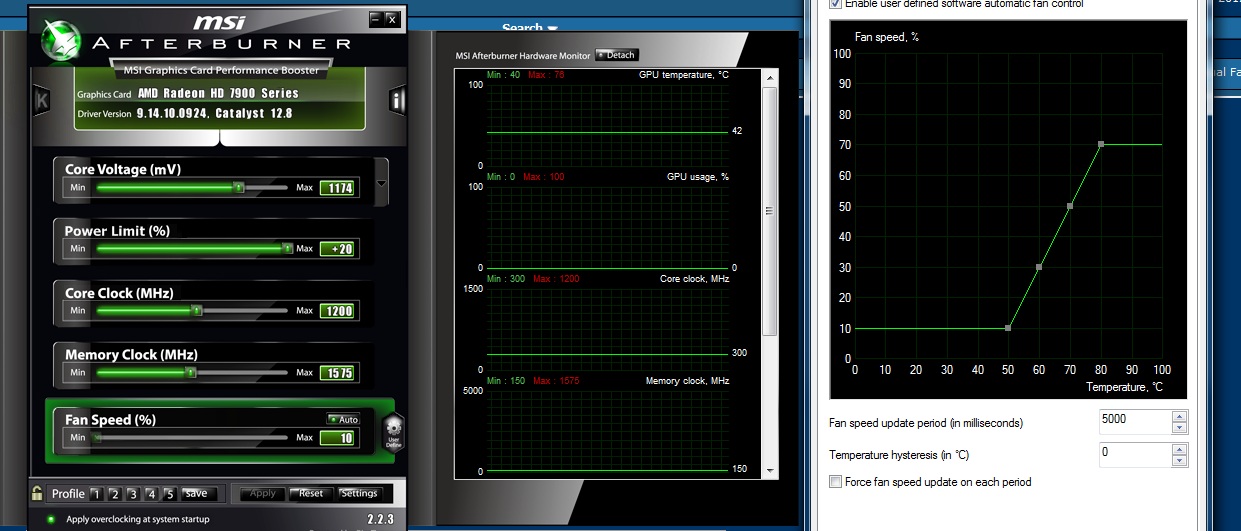Click the Core Clock slider handle
Viewport: 1241px width, 531px height.
pos(196,311)
